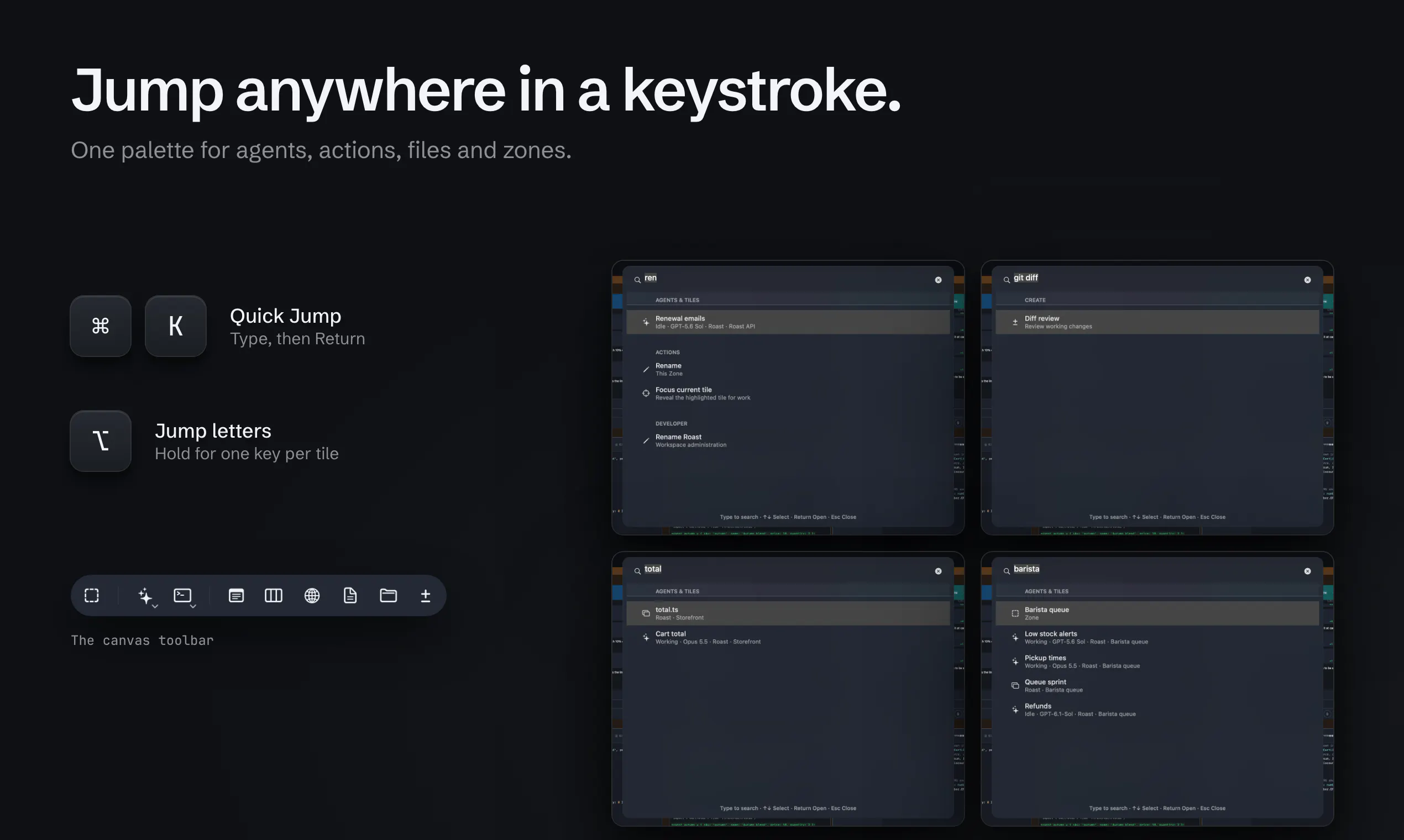Clear the 'barista' search with x icon
This screenshot has height=840, width=1404.
point(1307,572)
